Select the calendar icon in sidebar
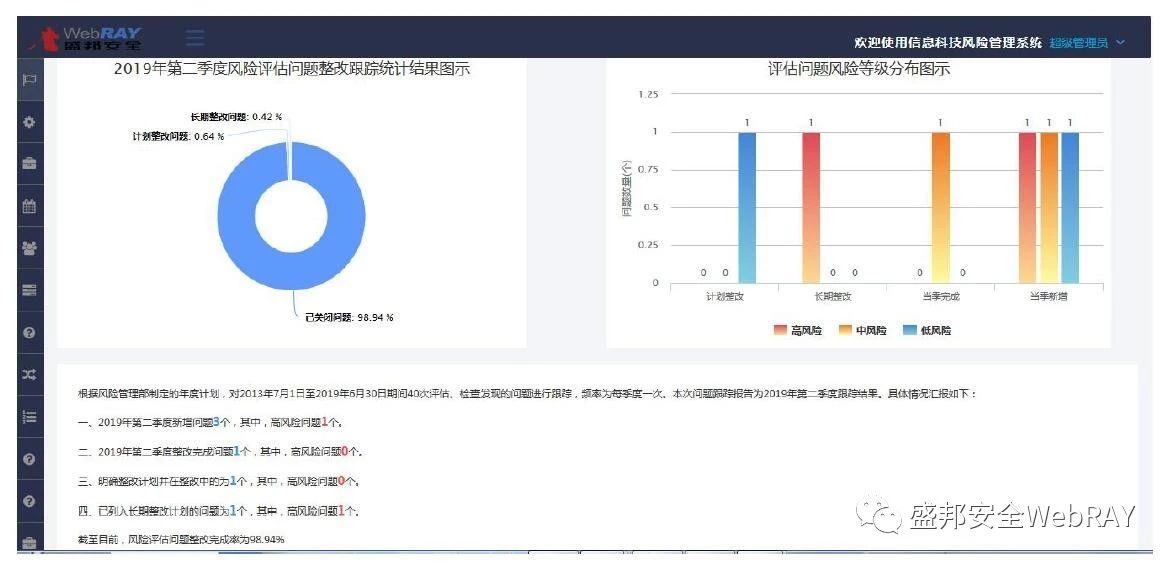Viewport: 1173px width, 568px height. [x=29, y=207]
